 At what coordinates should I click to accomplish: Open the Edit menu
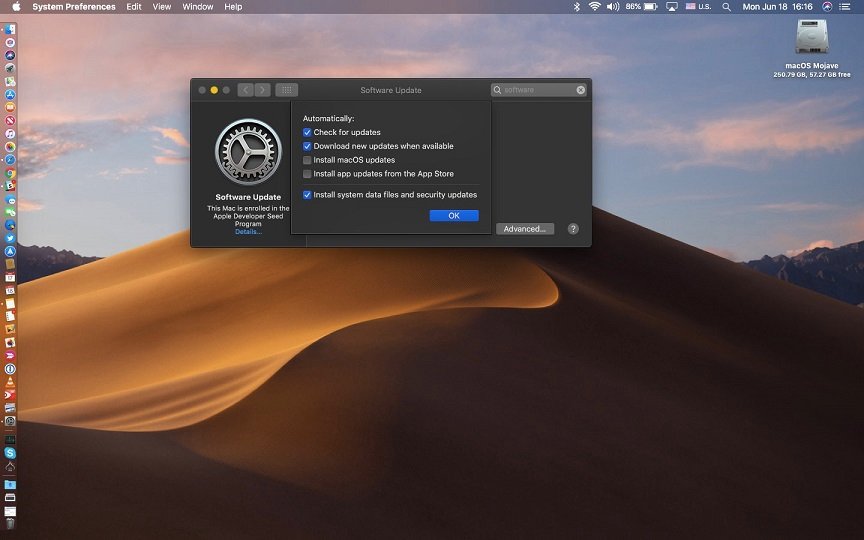[x=134, y=7]
